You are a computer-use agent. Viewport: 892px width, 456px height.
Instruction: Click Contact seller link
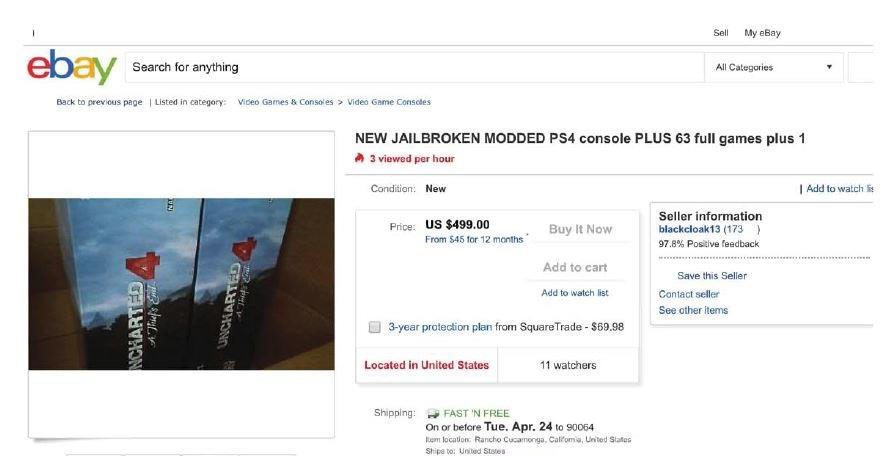(x=689, y=294)
